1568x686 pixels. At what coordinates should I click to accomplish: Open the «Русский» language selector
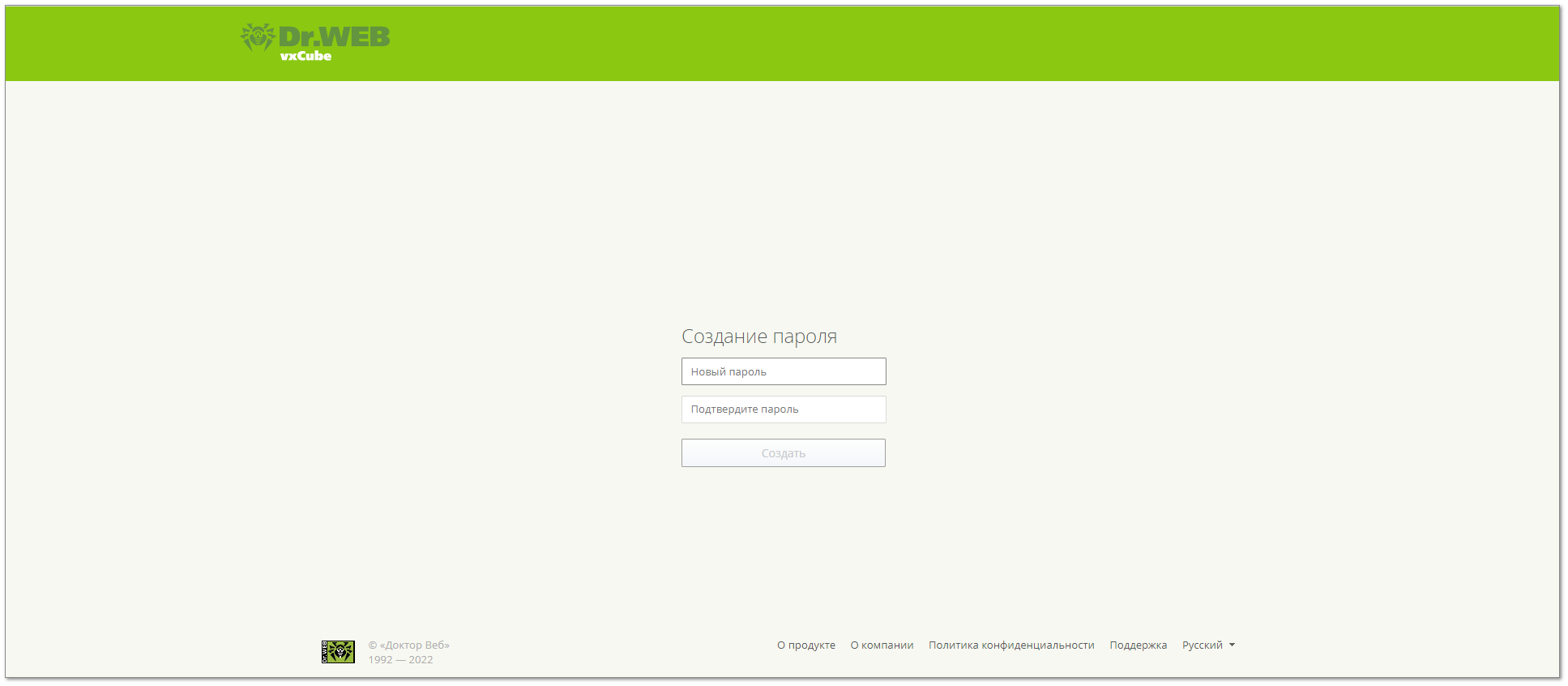coord(1202,645)
